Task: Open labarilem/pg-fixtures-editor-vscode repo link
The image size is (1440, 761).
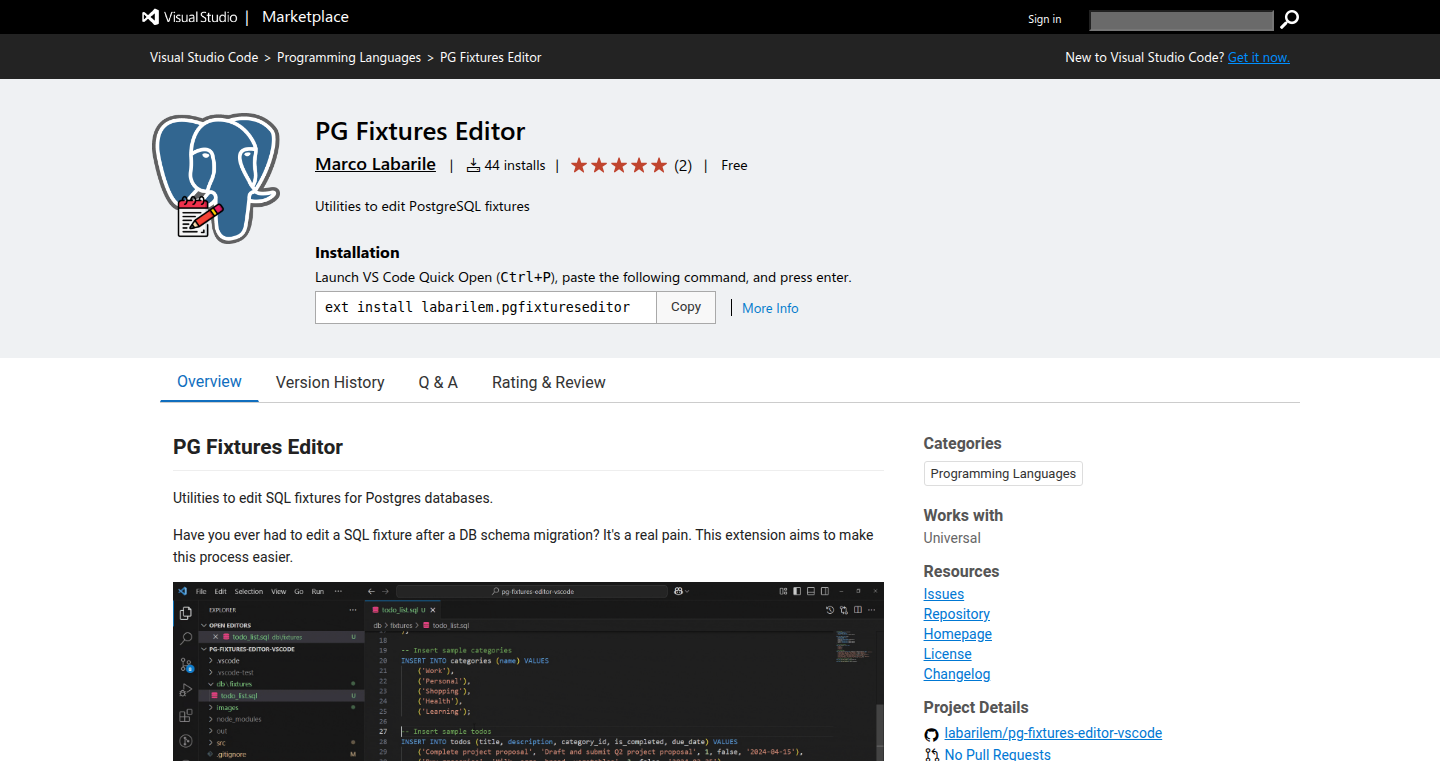Action: click(1053, 733)
